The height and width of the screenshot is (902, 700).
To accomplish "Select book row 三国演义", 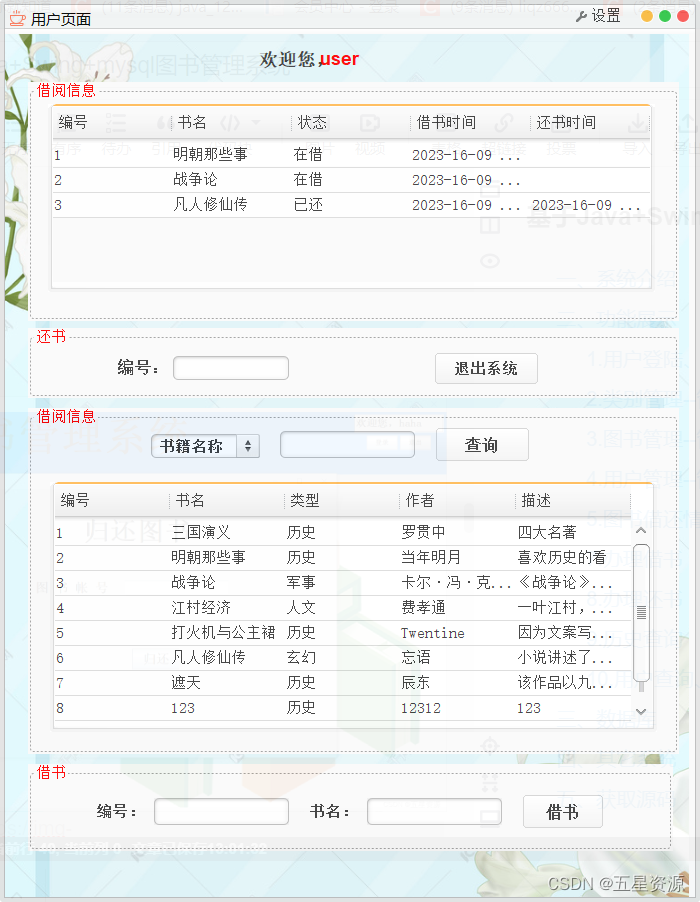I will pyautogui.click(x=343, y=533).
